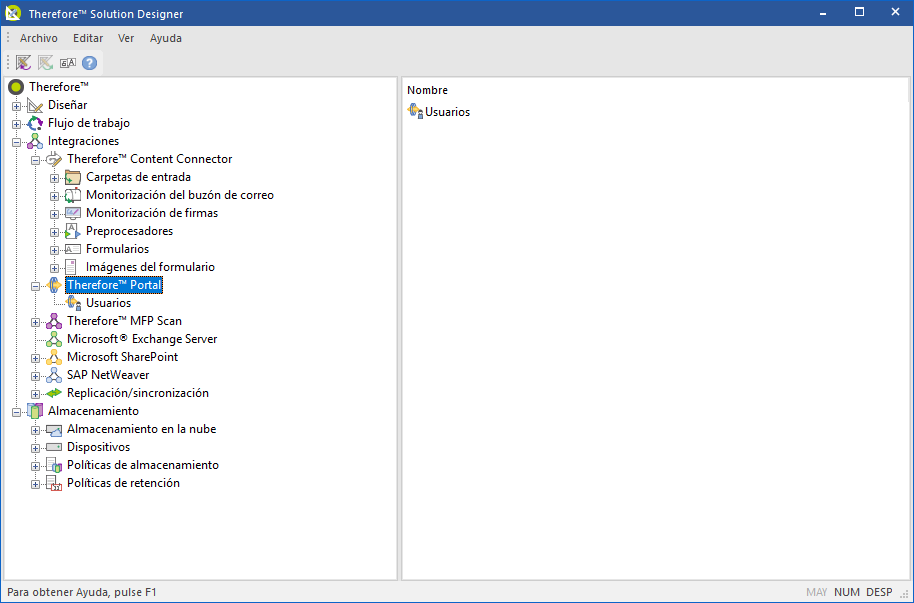Click the Therefore root node icon

(x=16, y=87)
